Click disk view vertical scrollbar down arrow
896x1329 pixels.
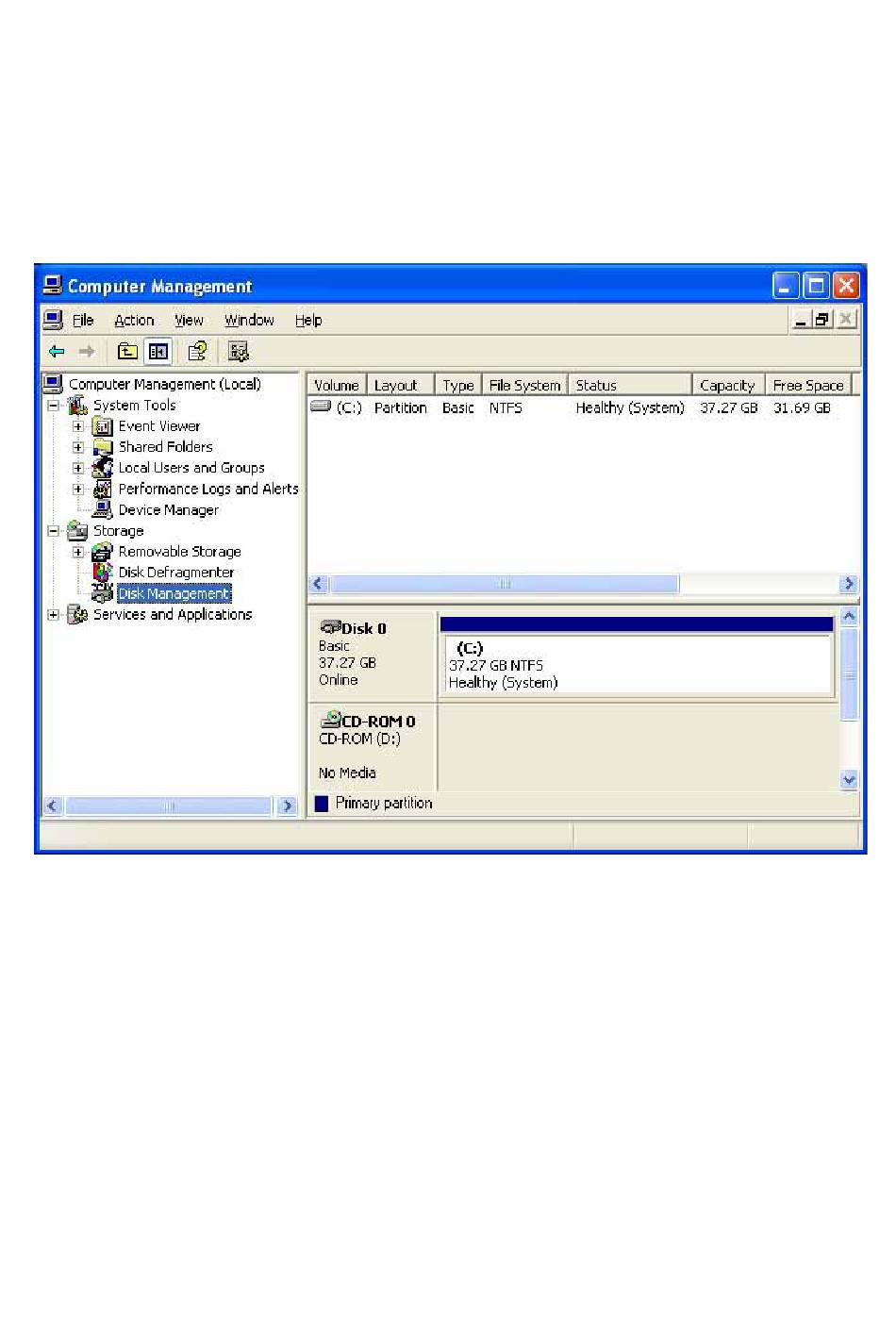coord(849,780)
